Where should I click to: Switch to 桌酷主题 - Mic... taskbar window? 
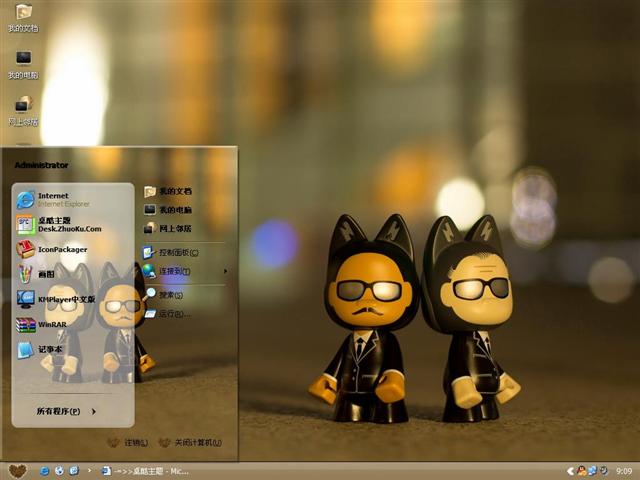point(144,471)
